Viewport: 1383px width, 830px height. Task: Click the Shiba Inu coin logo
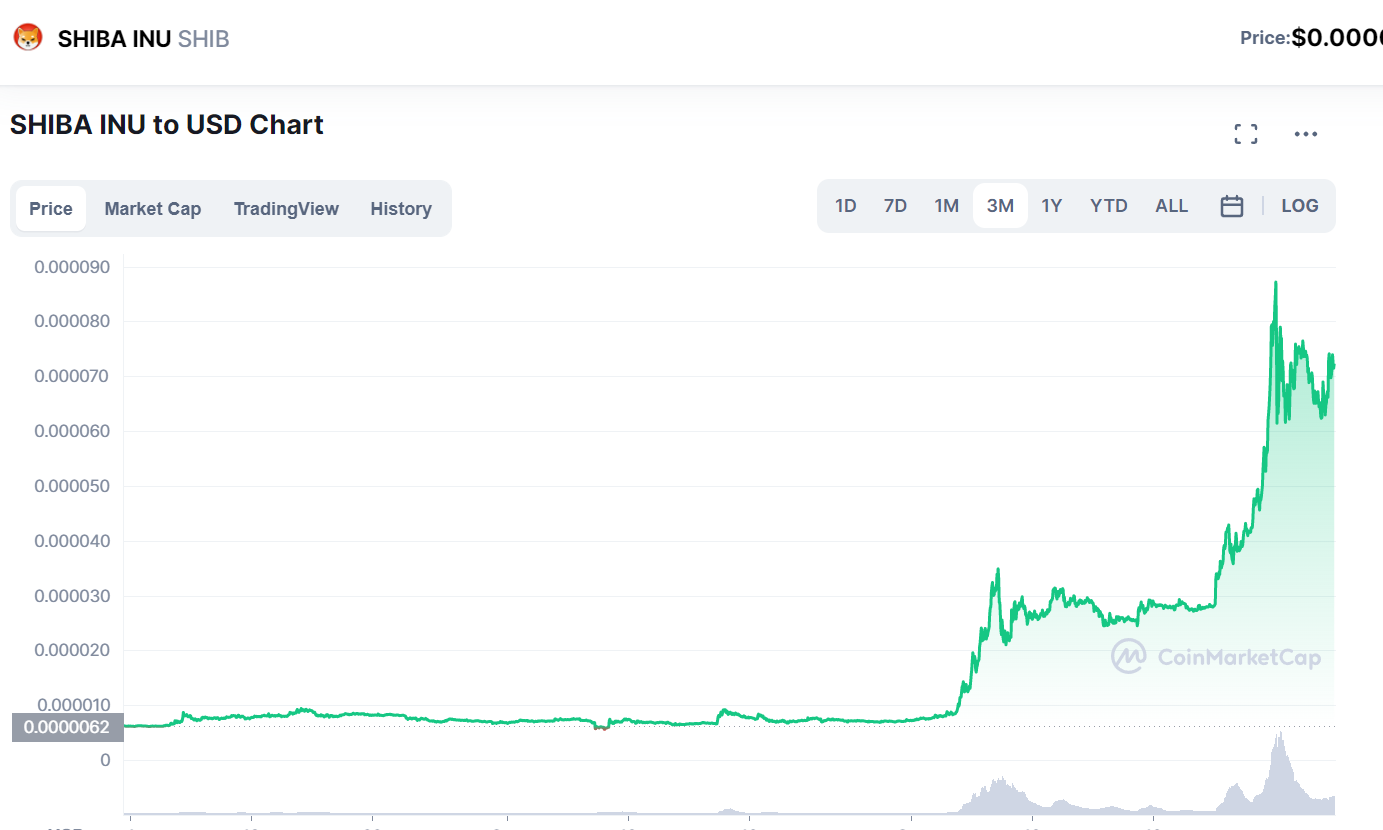(x=28, y=36)
